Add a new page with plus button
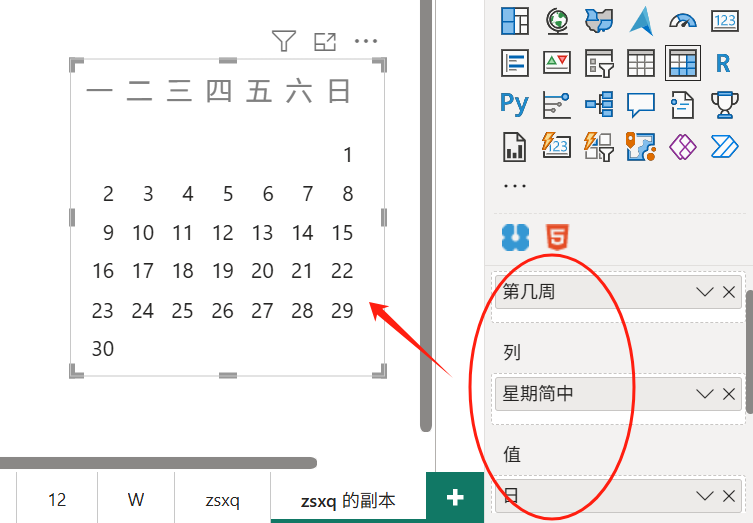This screenshot has height=523, width=753. 455,498
